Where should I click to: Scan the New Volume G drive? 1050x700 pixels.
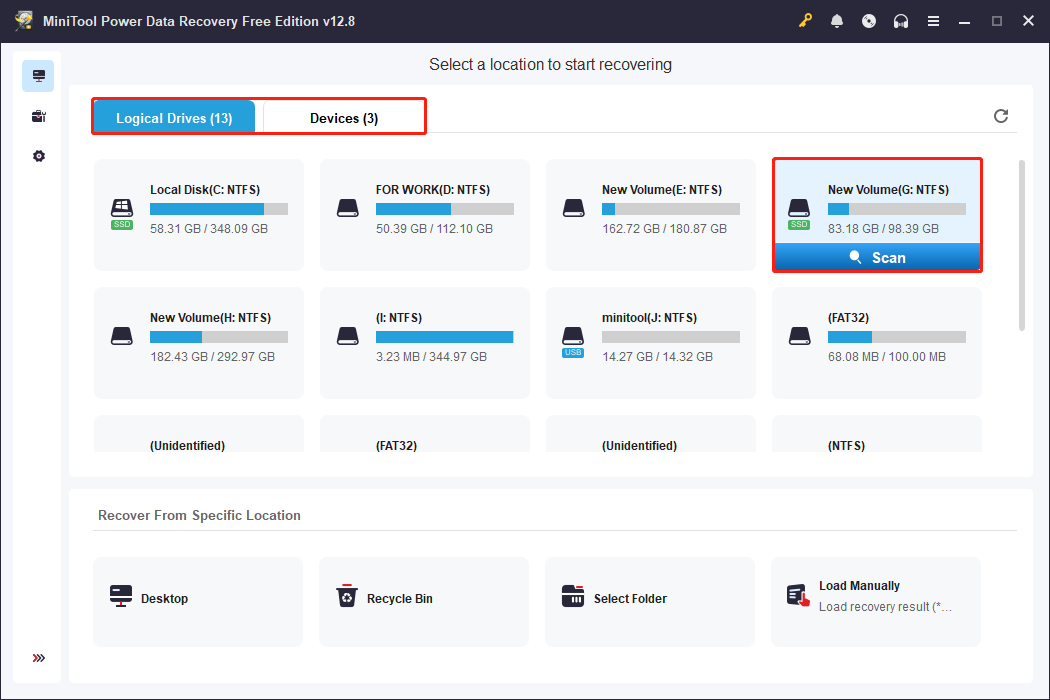click(877, 258)
